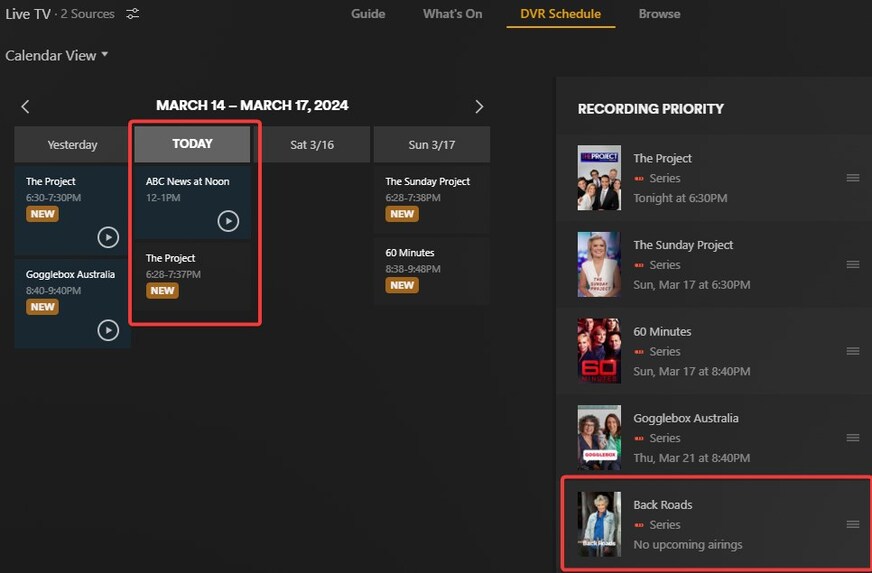Go to the previous date range
The image size is (872, 573).
click(25, 107)
